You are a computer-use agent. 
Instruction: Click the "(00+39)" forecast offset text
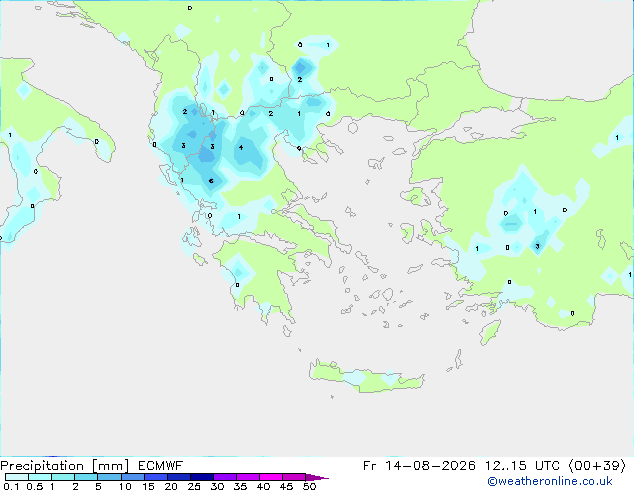point(597,466)
